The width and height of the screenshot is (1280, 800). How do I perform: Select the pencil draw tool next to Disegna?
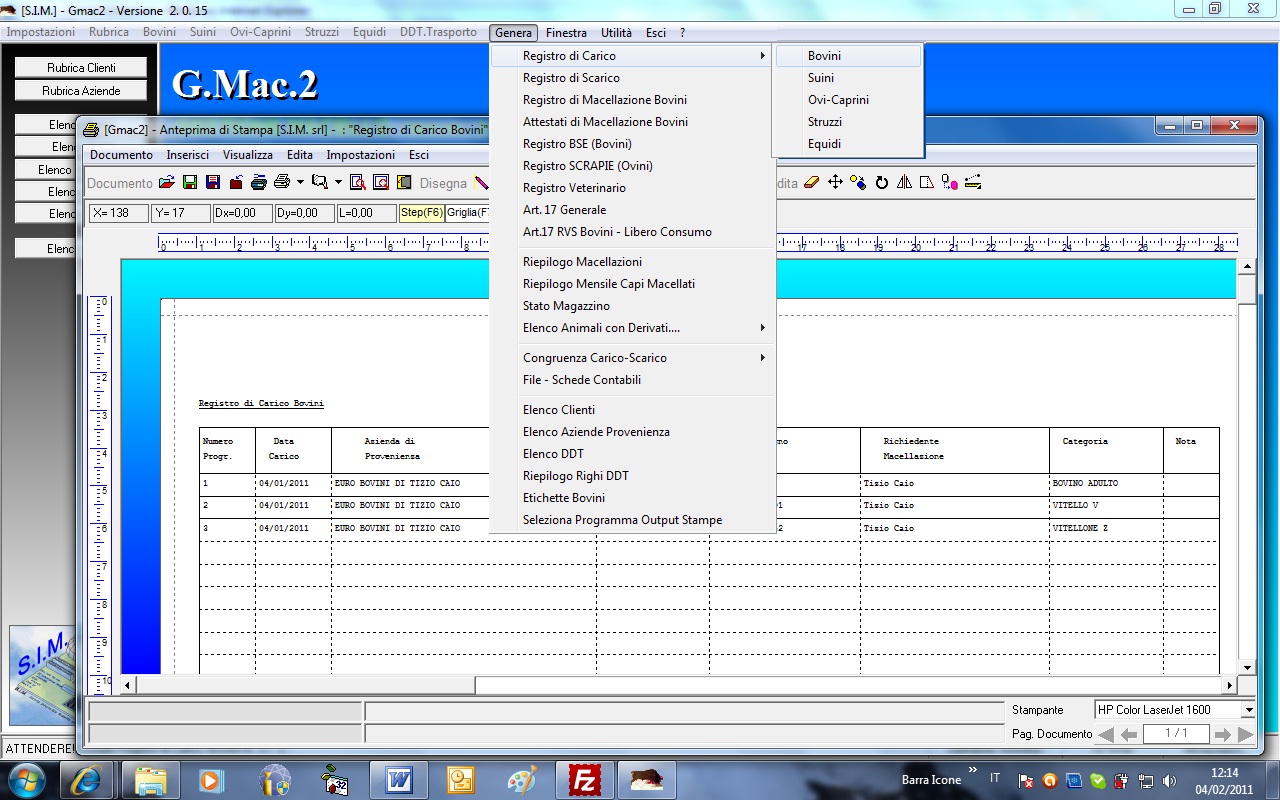481,183
